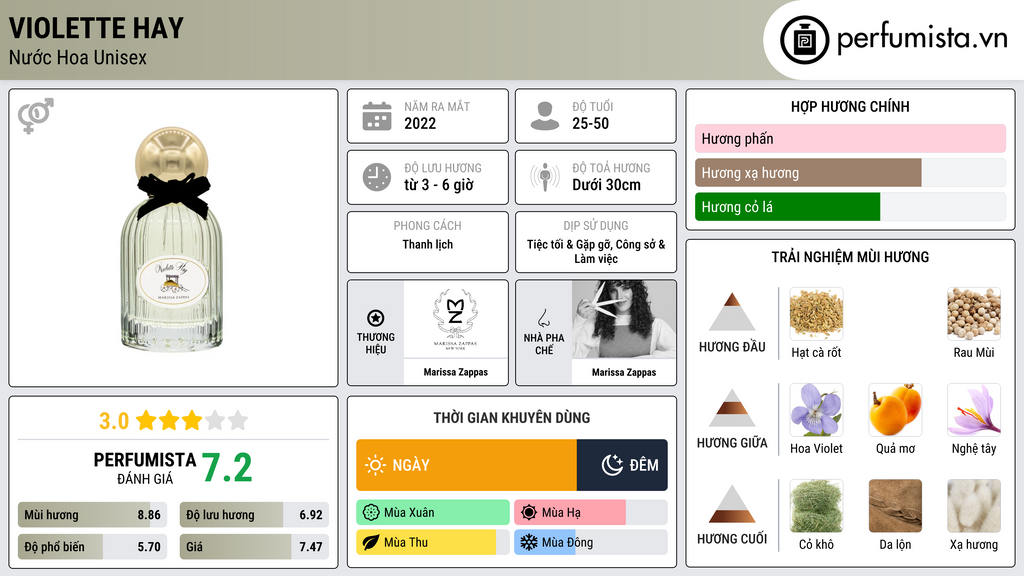The image size is (1024, 576).
Task: Click the style value Thanh lịch
Action: [x=427, y=244]
